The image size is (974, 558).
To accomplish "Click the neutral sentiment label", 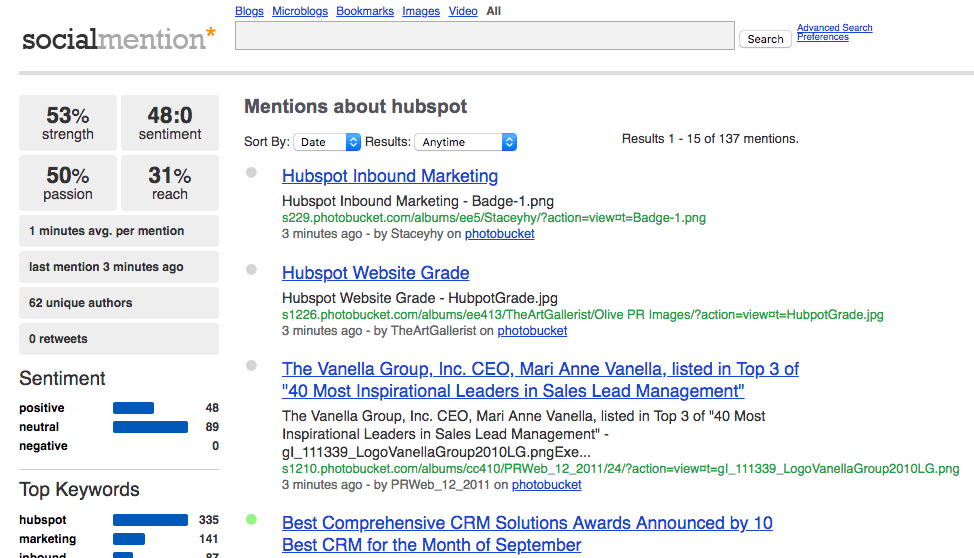I will click(39, 427).
